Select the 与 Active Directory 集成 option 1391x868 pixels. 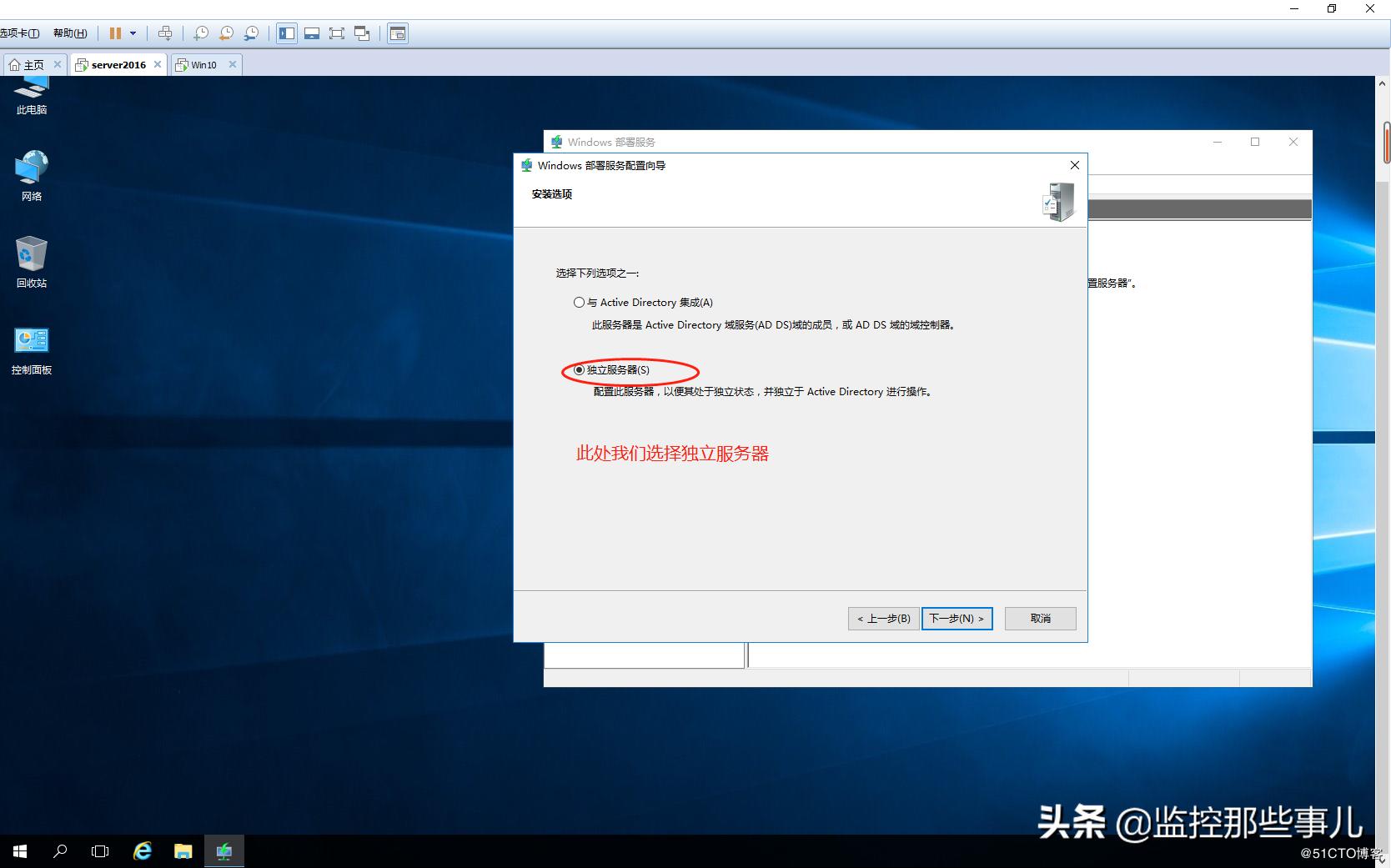point(579,302)
